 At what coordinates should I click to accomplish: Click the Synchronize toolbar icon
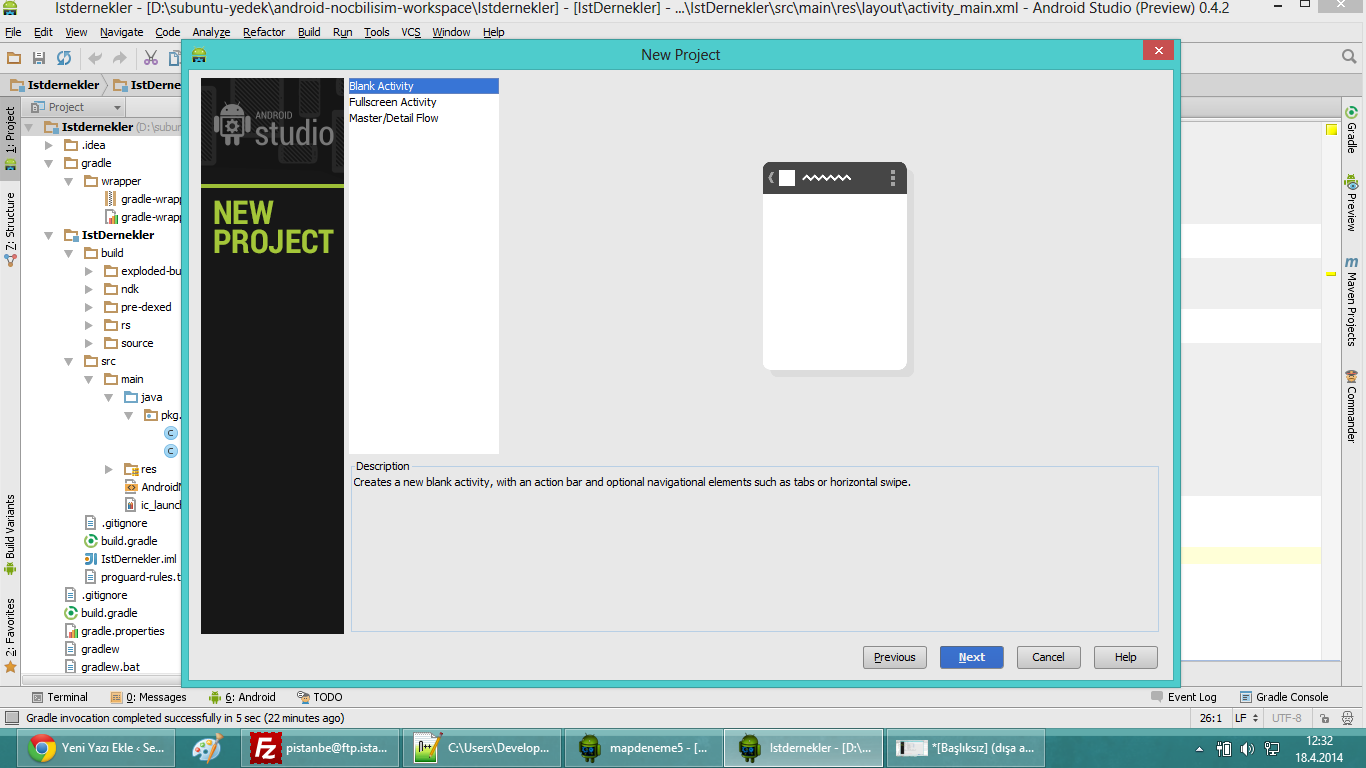tap(64, 59)
